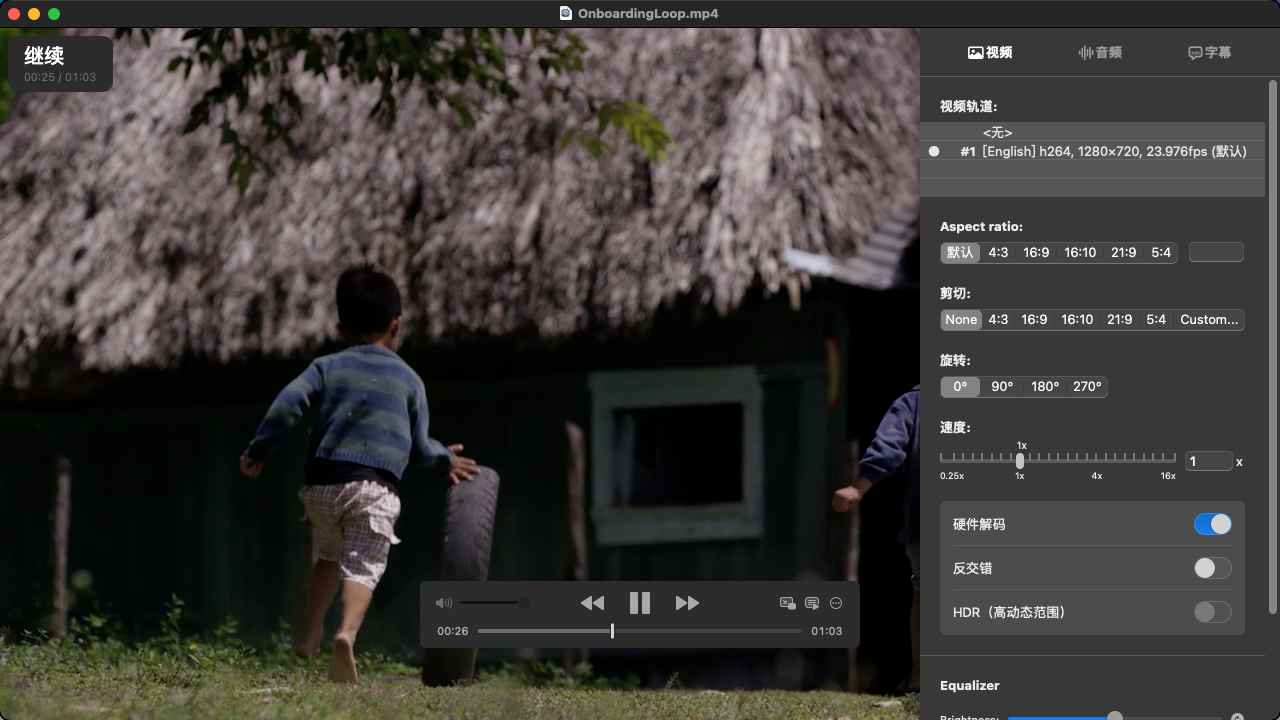1280x720 pixels.
Task: Reset brightness with the circular arrow icon
Action: pos(1237,716)
